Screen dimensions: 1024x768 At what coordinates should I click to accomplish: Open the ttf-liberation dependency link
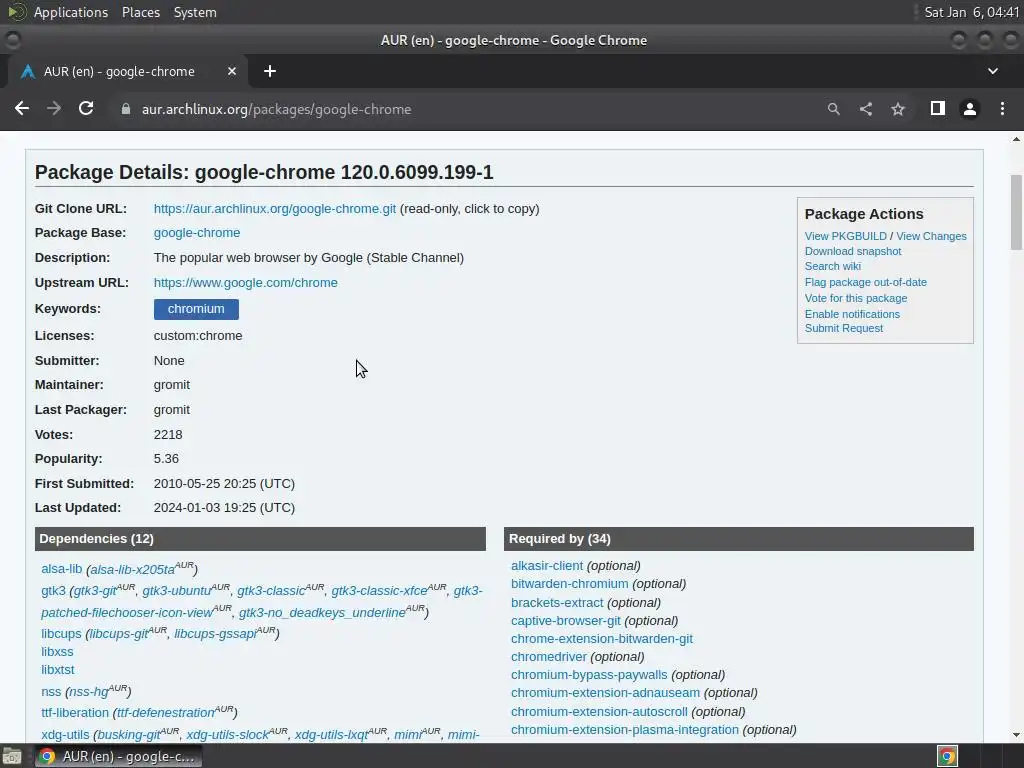pos(74,712)
